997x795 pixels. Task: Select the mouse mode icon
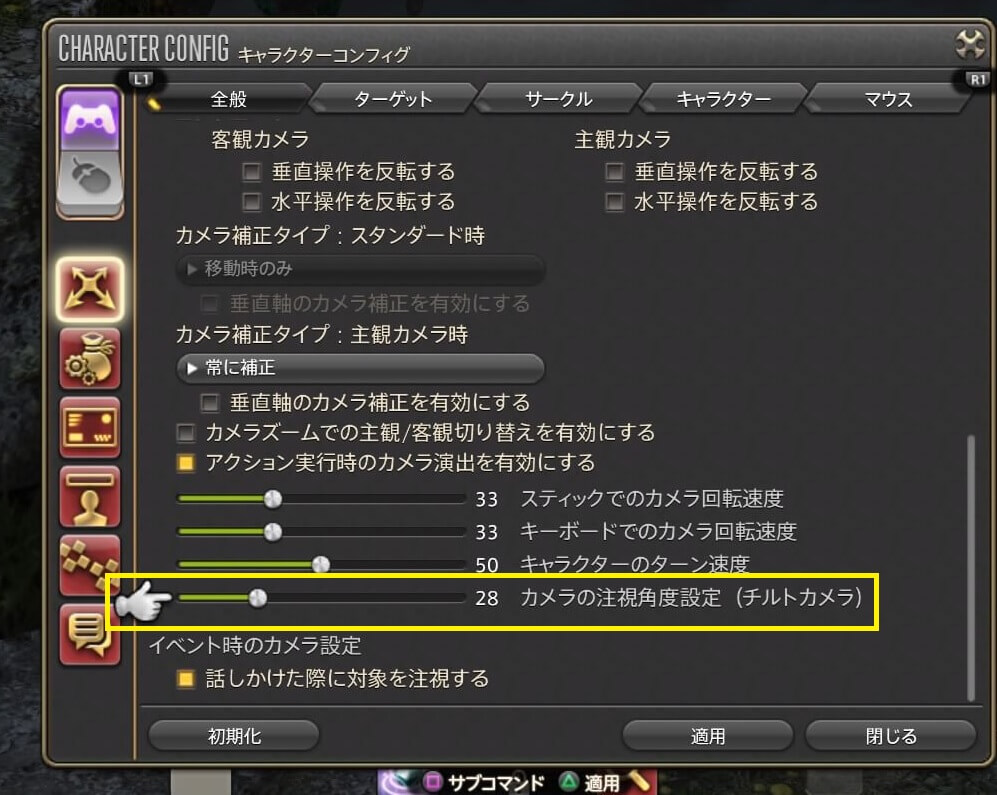click(90, 181)
